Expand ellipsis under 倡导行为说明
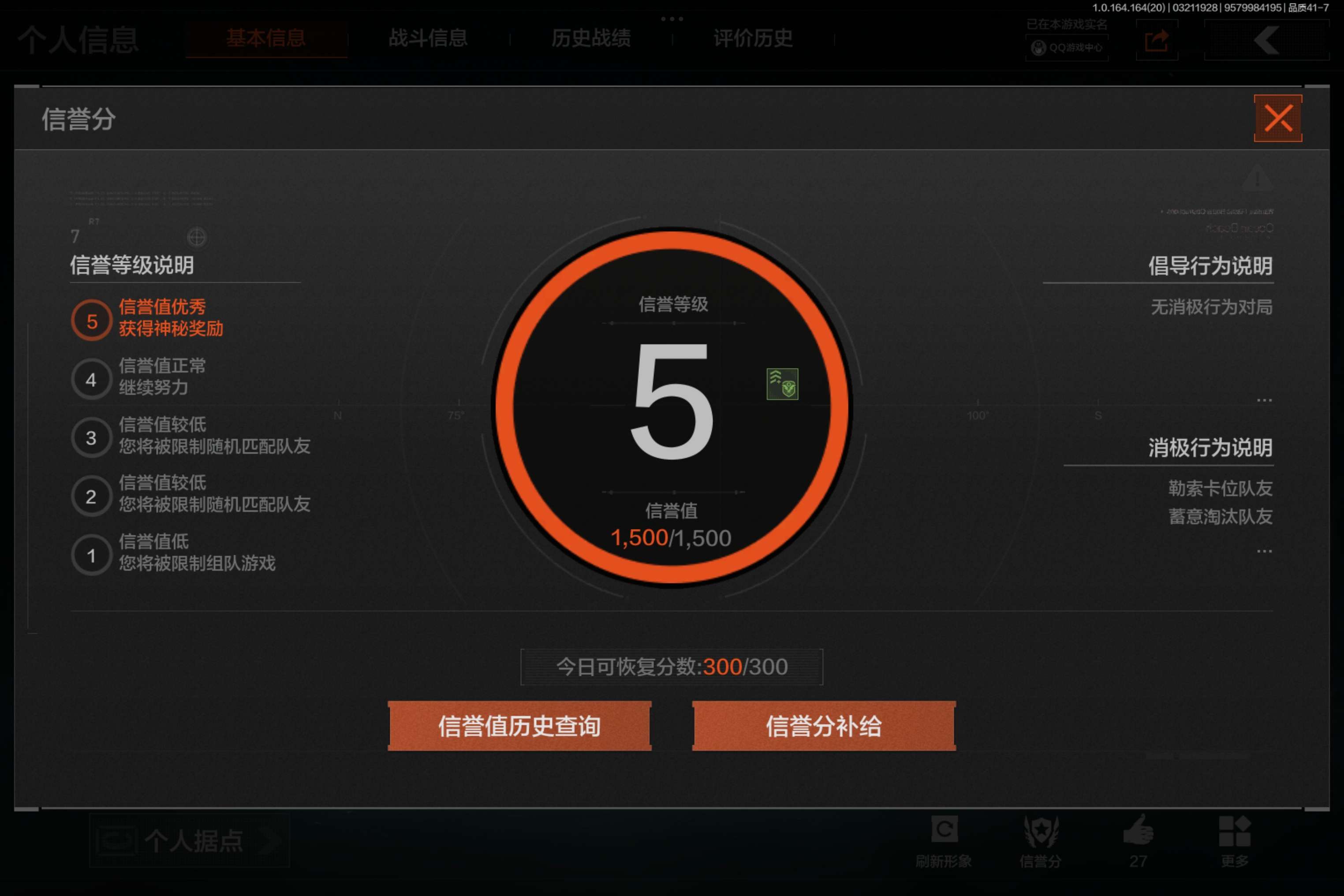Viewport: 1344px width, 896px height. (x=1264, y=400)
